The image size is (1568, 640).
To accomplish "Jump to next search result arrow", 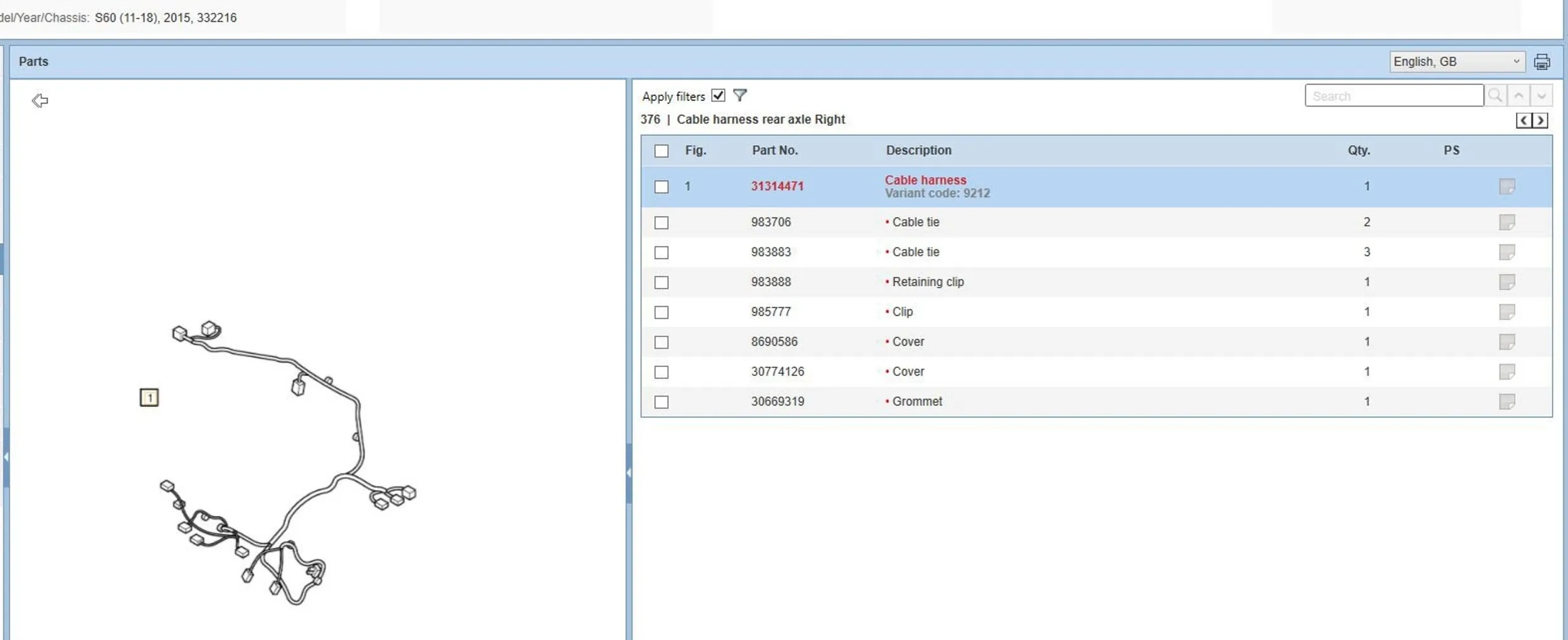I will 1541,96.
